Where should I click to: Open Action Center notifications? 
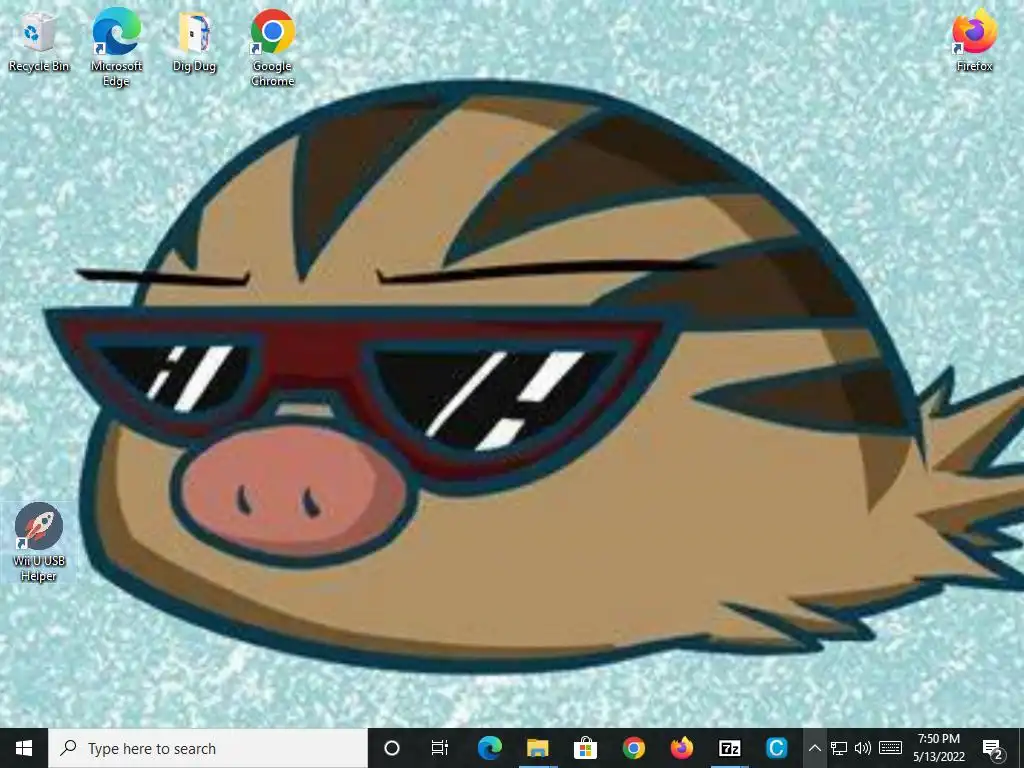click(x=993, y=748)
